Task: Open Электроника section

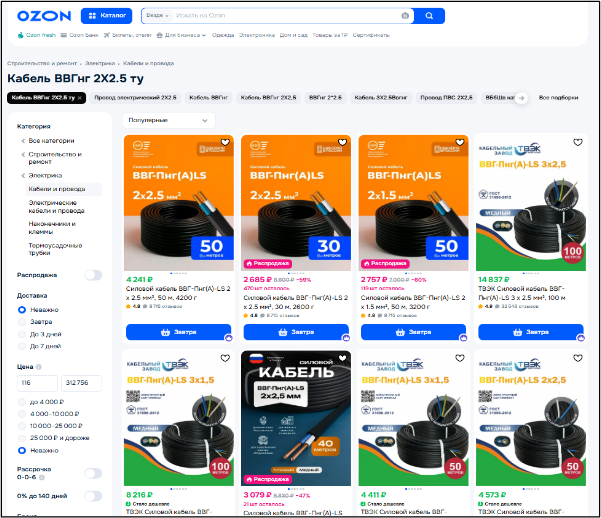Action: pos(257,35)
